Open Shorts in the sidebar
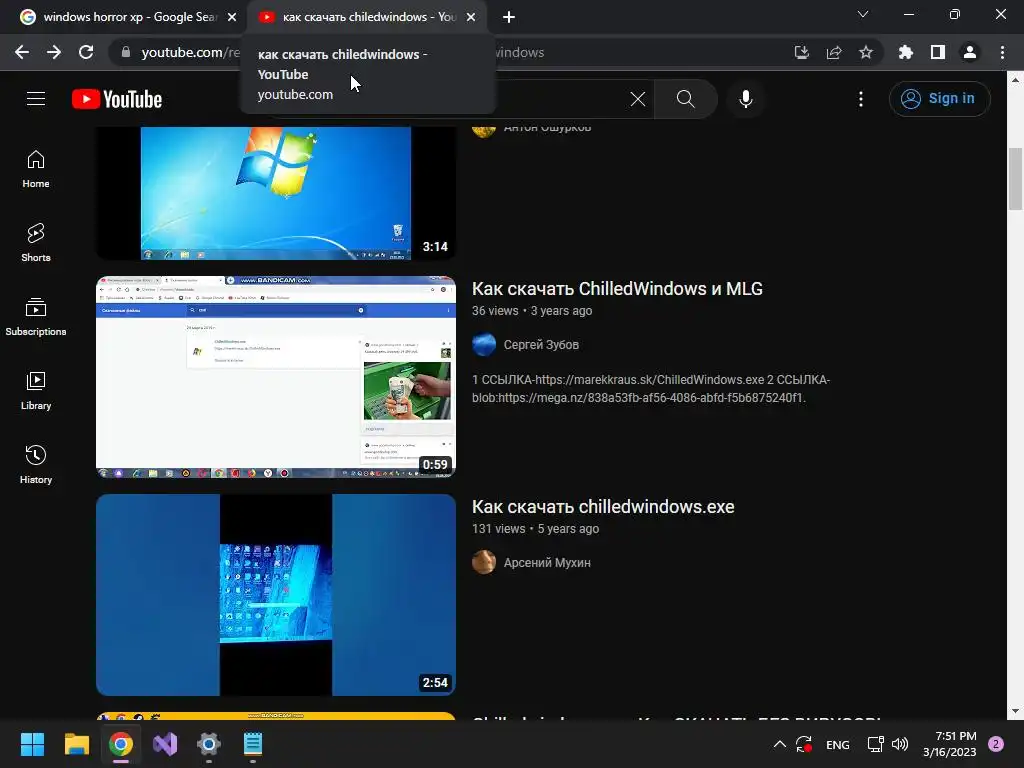 36,243
